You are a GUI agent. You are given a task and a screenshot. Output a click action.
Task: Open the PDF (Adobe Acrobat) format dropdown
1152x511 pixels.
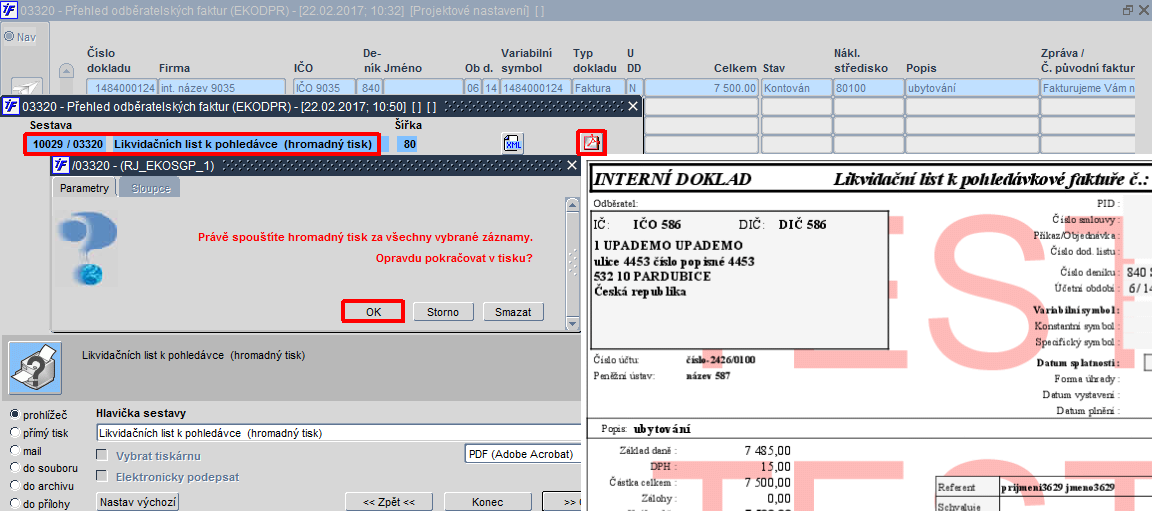click(x=523, y=454)
